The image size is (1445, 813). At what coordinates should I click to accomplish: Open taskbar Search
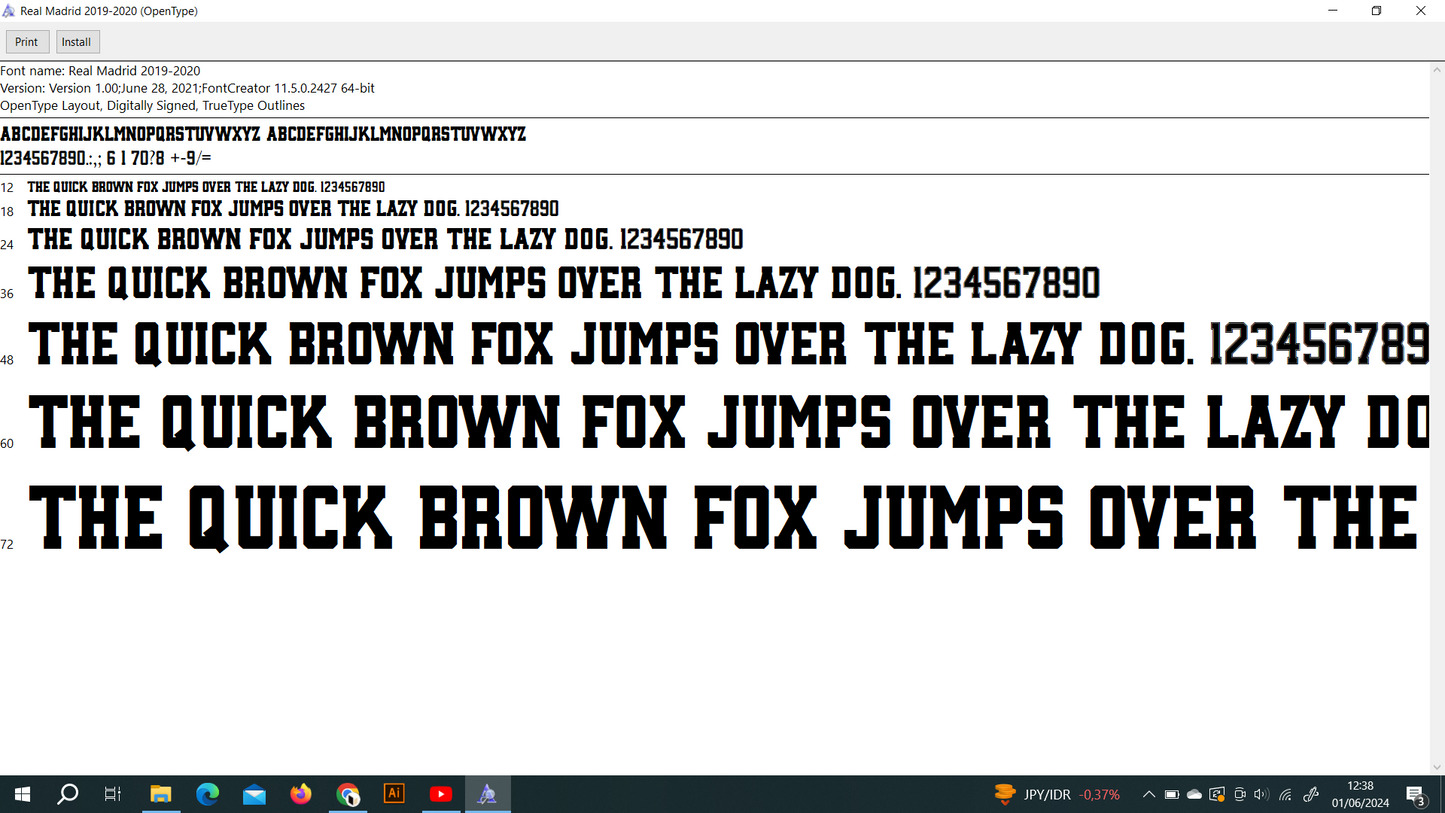(x=67, y=795)
